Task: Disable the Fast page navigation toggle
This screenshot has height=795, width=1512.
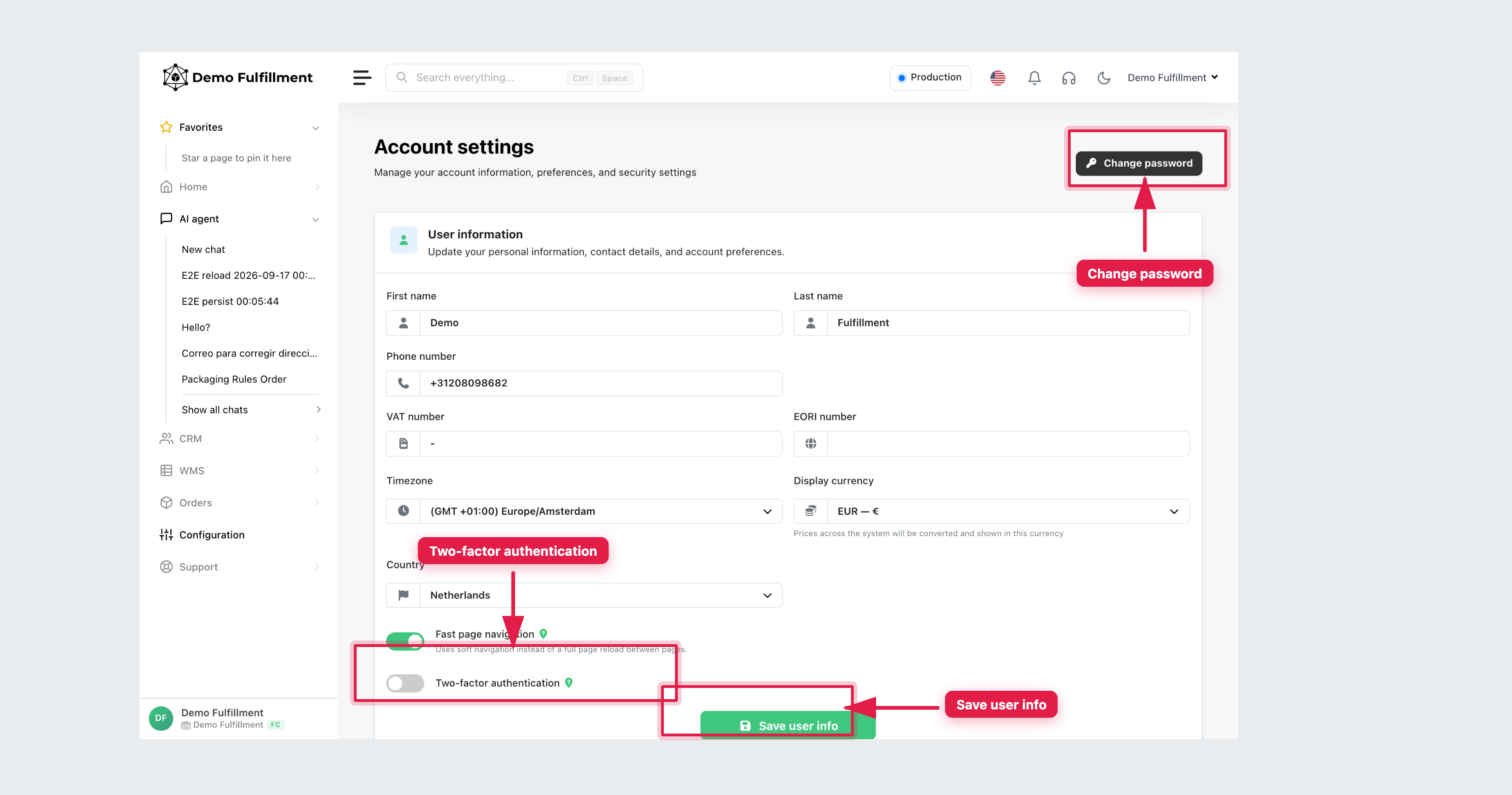Action: [405, 640]
